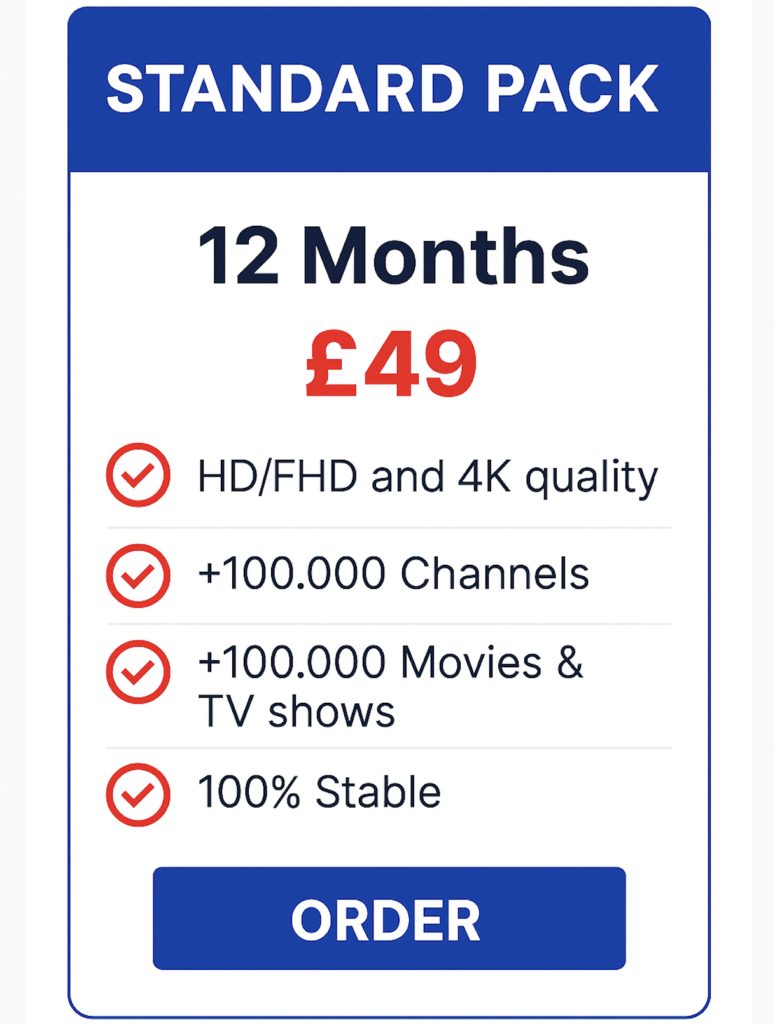The height and width of the screenshot is (1024, 775).
Task: Click the checkmark next to +100.000 Channels
Action: [x=138, y=575]
